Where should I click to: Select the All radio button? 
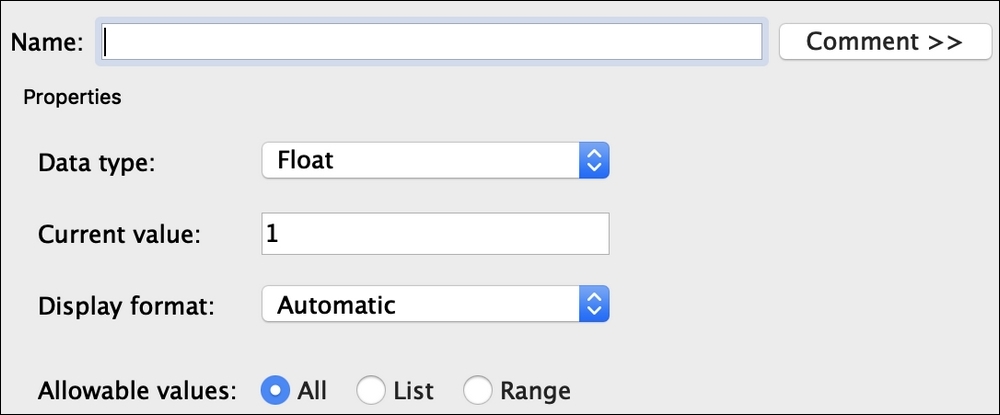tap(276, 390)
